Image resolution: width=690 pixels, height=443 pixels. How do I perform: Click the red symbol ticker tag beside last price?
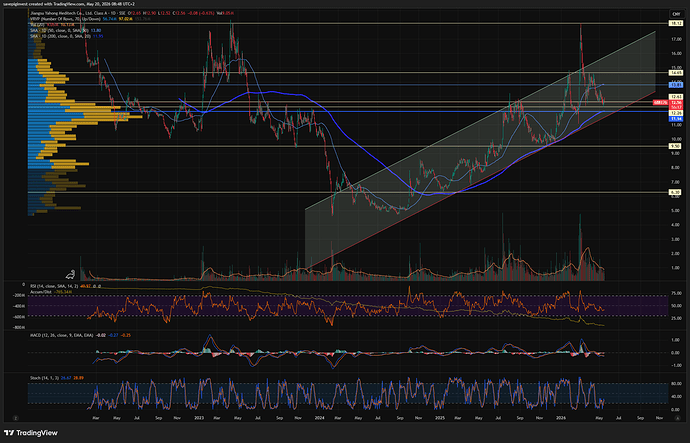[x=659, y=102]
